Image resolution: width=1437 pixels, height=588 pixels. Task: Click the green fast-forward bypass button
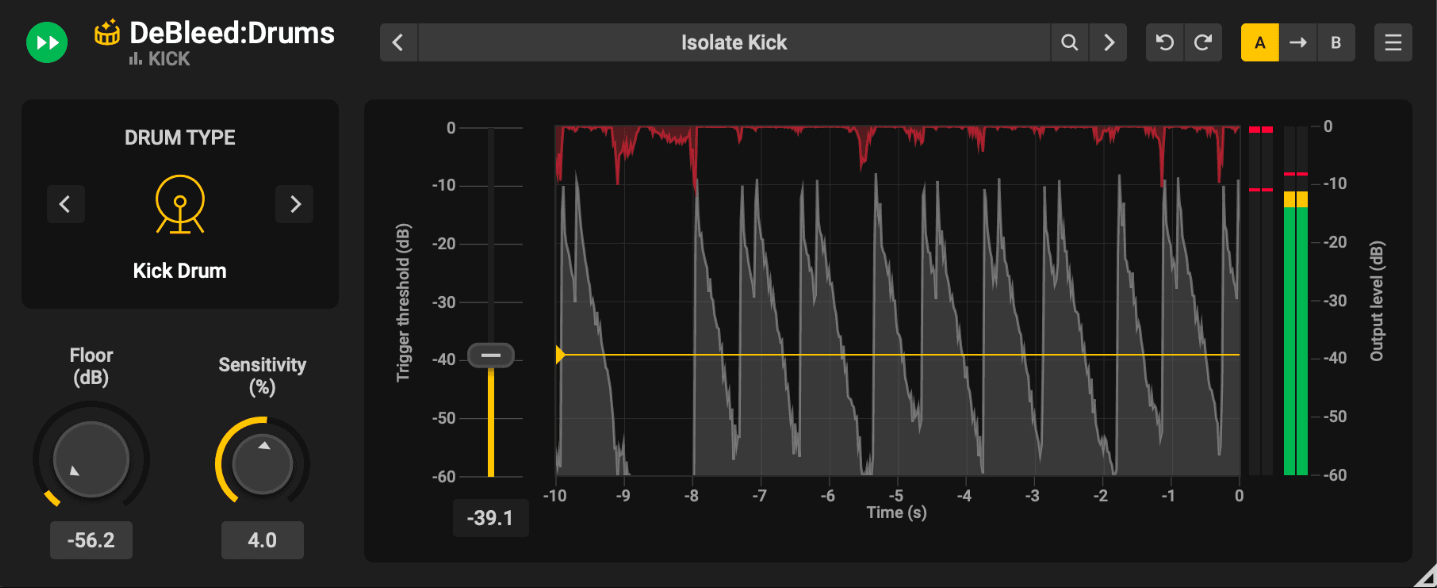(47, 43)
